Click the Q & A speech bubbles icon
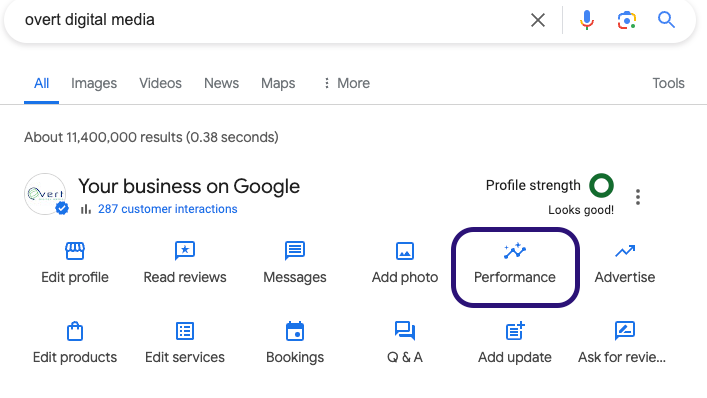Image resolution: width=707 pixels, height=398 pixels. coord(405,331)
